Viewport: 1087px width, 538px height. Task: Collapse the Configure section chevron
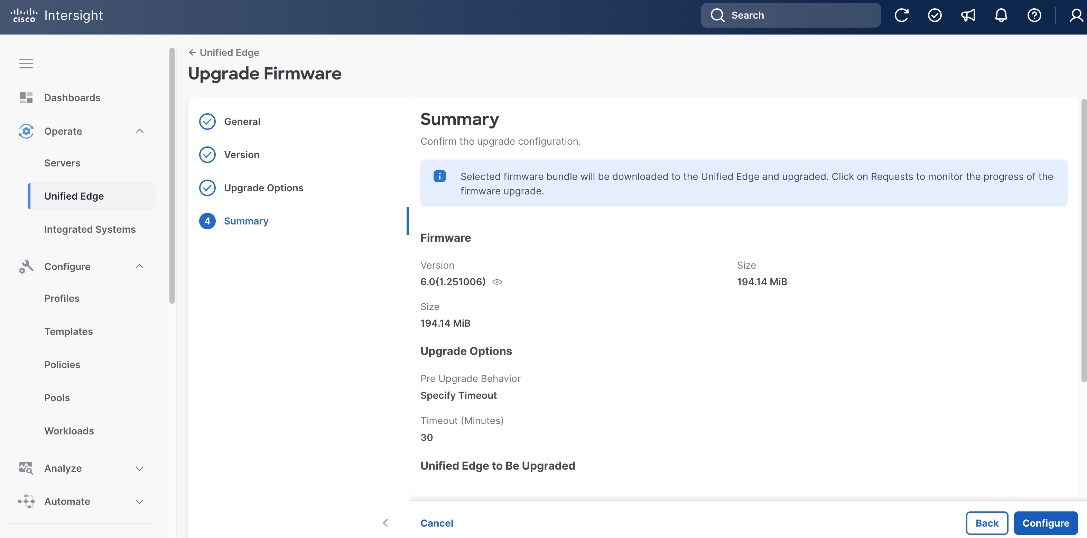tap(139, 266)
